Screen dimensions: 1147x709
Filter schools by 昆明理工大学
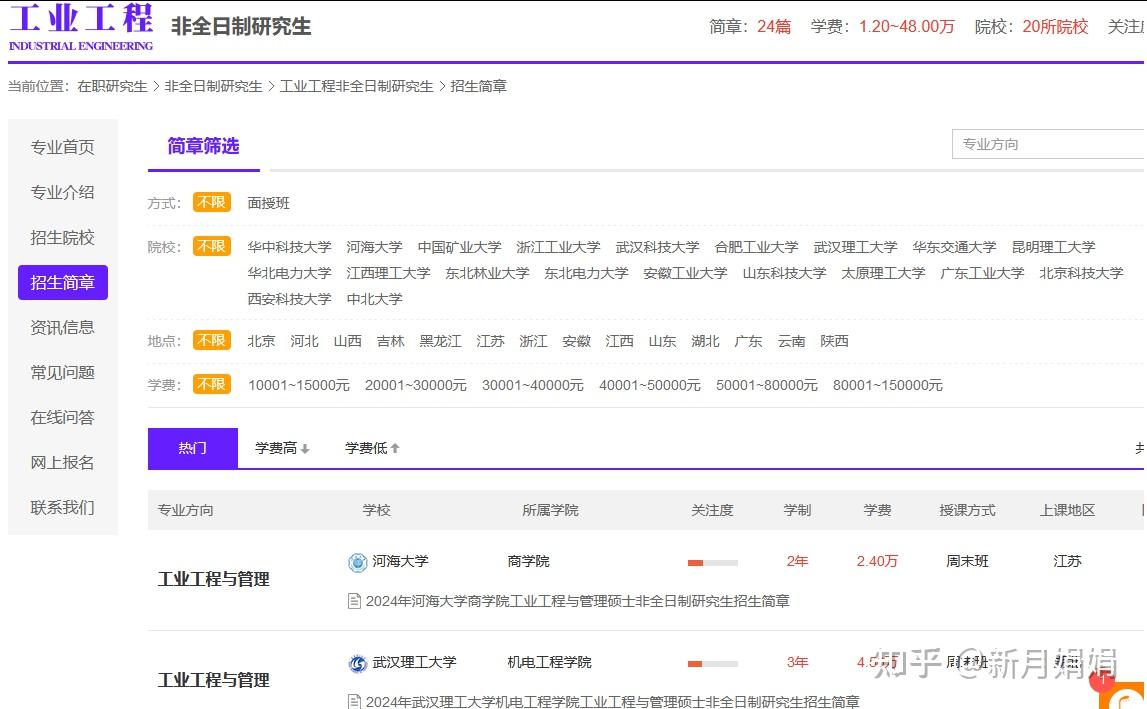1053,247
